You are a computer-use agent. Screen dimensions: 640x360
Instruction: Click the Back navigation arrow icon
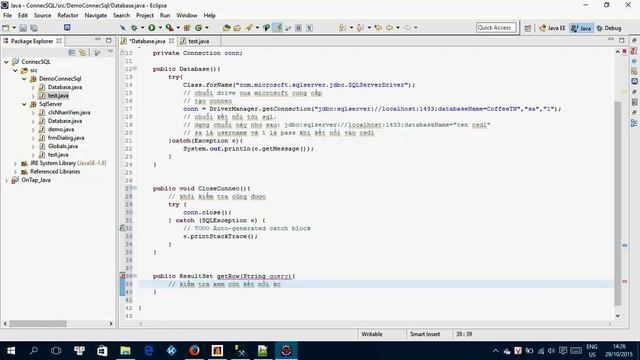389,28
